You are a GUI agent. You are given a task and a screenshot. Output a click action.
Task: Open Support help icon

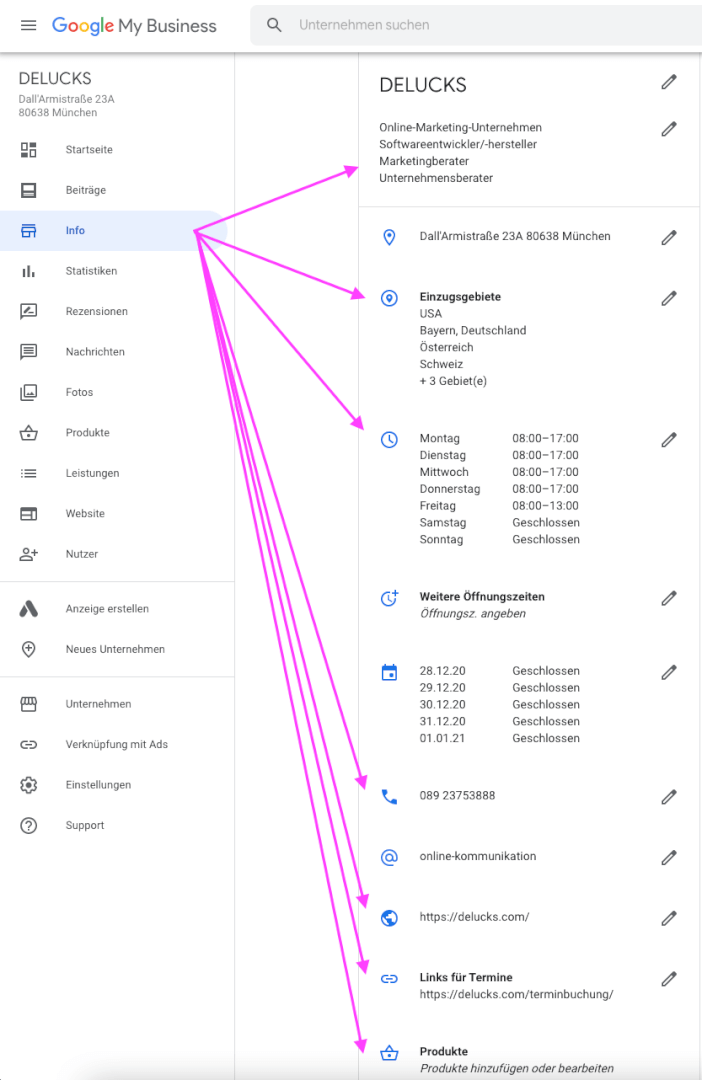[x=28, y=825]
